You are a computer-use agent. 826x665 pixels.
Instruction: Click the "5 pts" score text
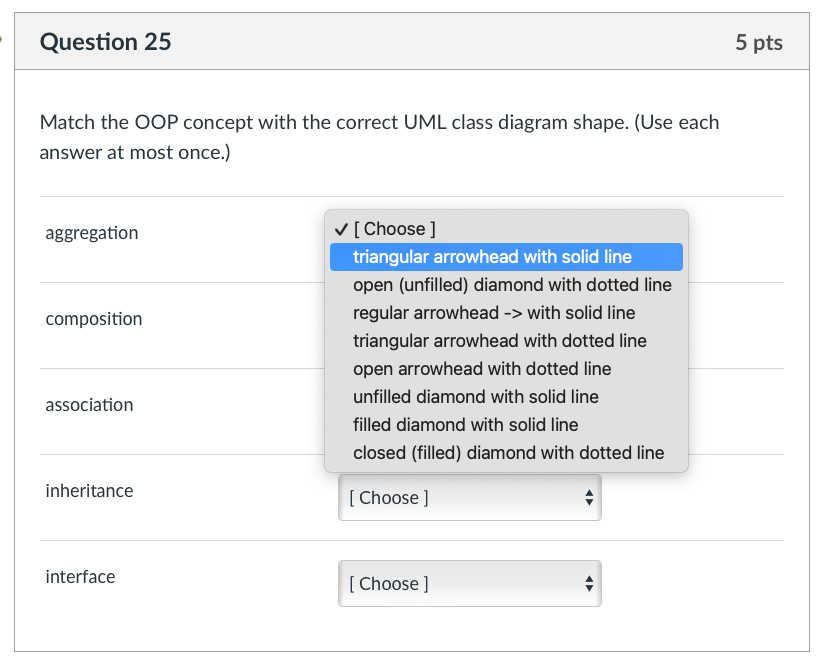[759, 43]
